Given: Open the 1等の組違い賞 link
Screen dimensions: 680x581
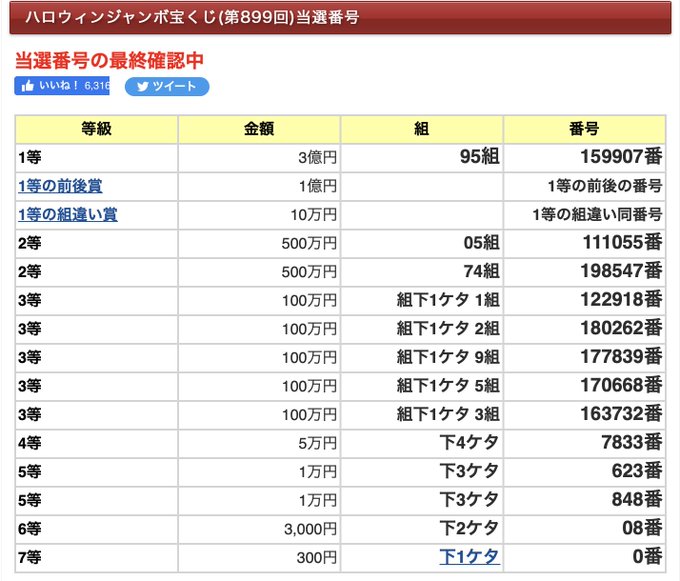Looking at the screenshot, I should (x=68, y=215).
